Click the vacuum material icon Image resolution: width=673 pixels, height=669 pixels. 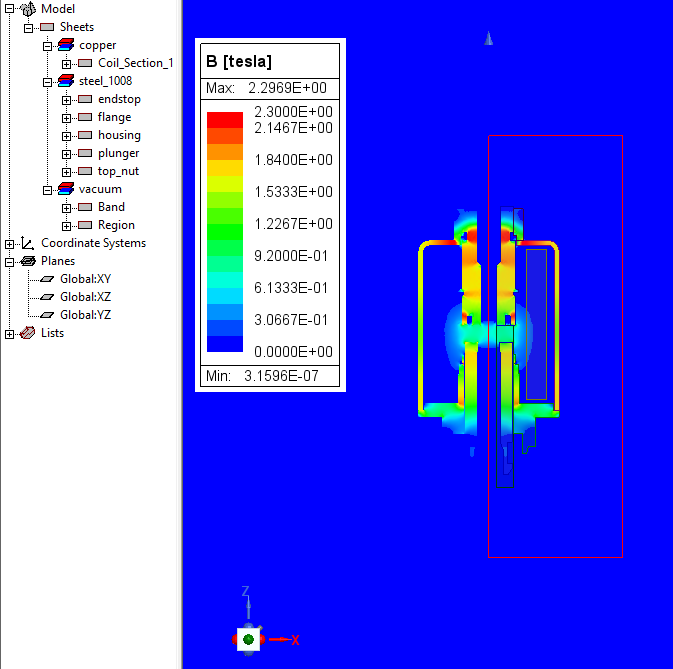66,189
